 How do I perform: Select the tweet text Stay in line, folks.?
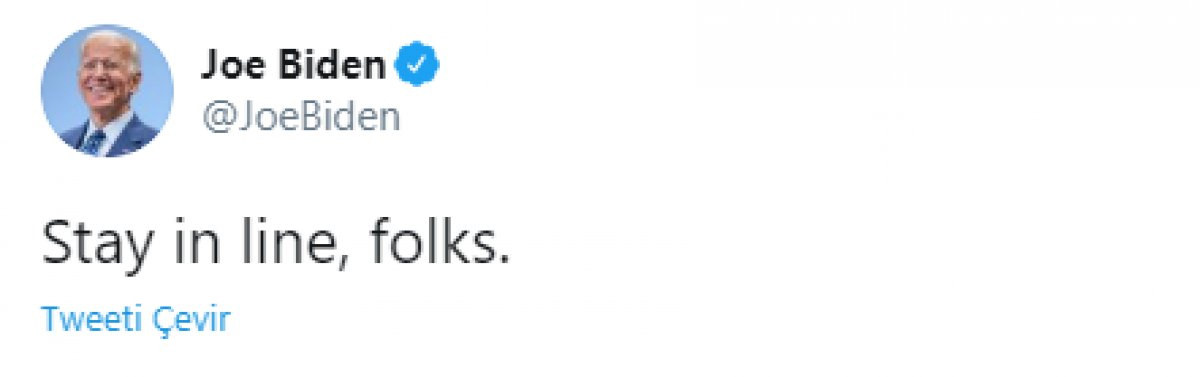[276, 243]
